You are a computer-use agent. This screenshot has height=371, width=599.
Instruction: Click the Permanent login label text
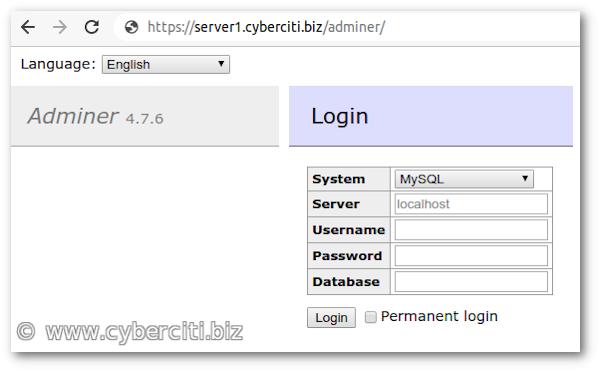tap(439, 316)
